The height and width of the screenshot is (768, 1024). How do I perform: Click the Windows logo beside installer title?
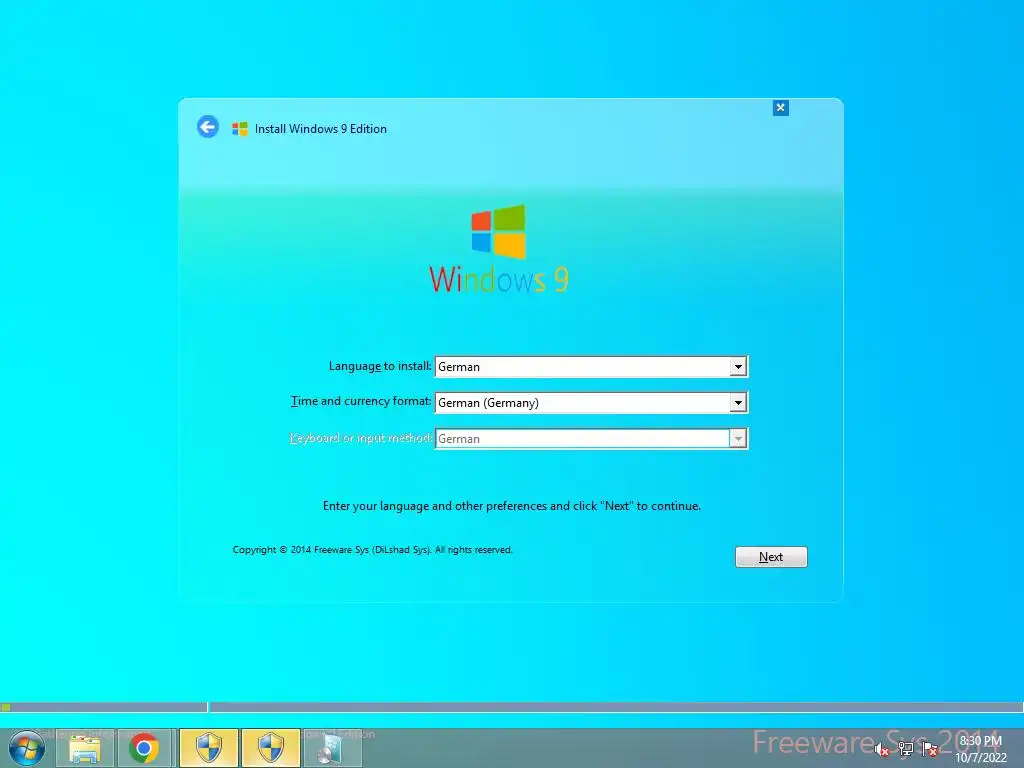[240, 129]
